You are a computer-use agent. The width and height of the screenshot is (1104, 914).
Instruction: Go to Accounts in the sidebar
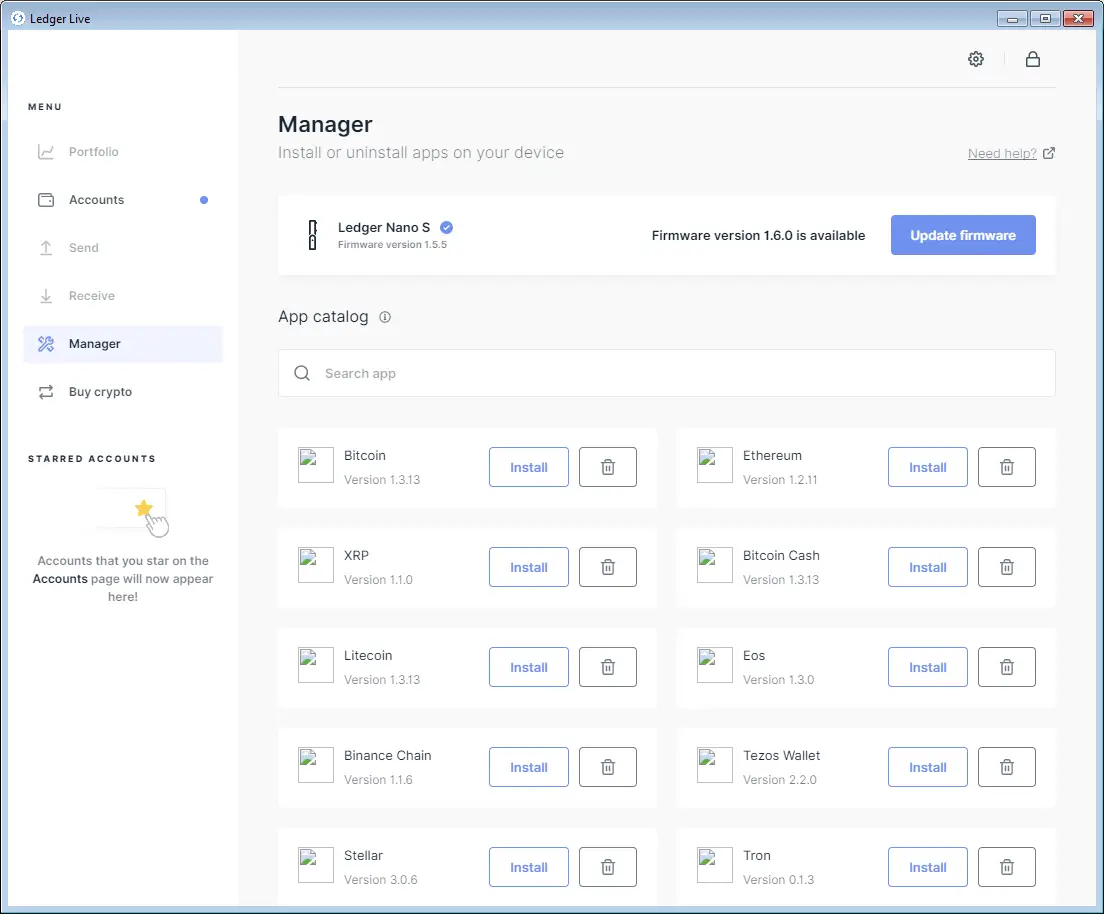point(123,200)
